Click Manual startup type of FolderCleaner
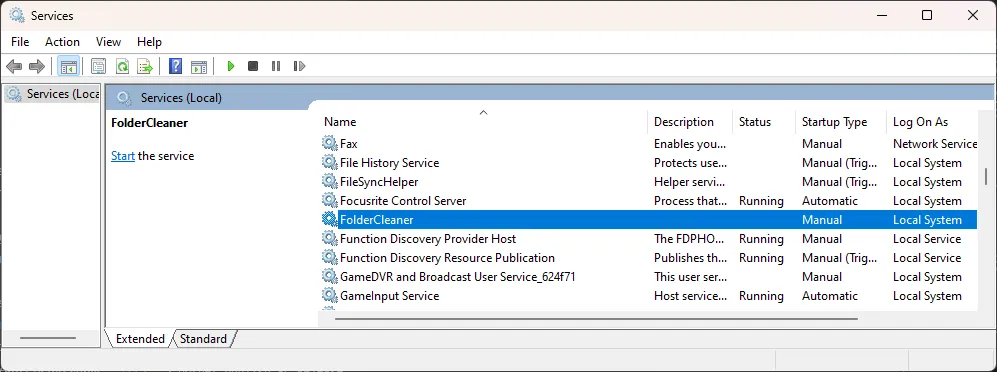Viewport: 997px width, 372px height. tap(822, 220)
